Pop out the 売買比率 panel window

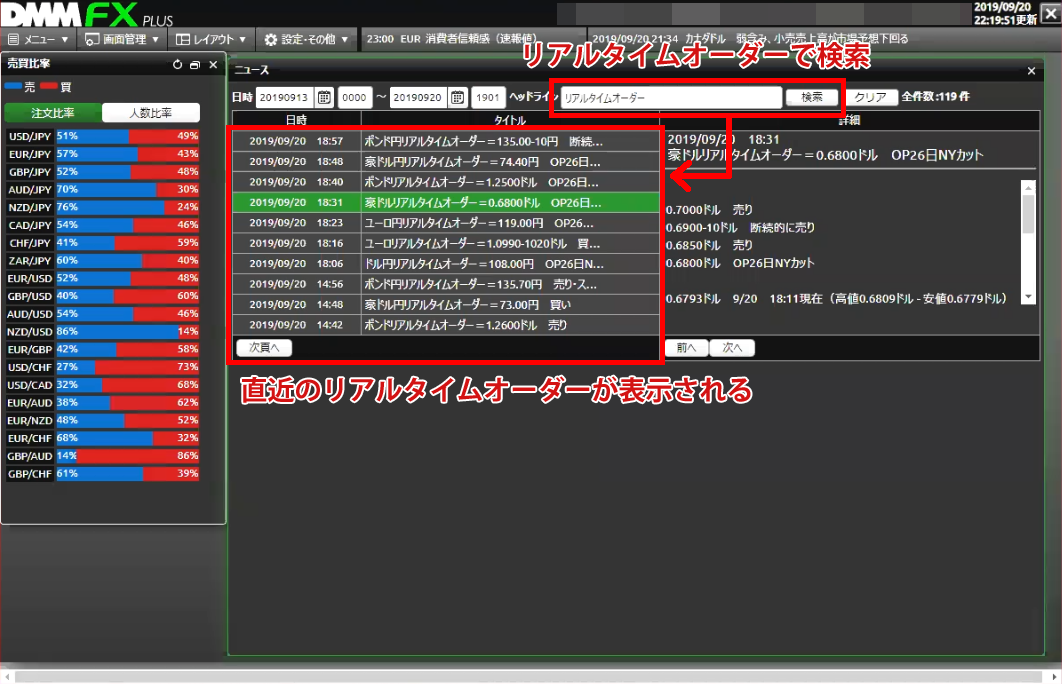(193, 64)
